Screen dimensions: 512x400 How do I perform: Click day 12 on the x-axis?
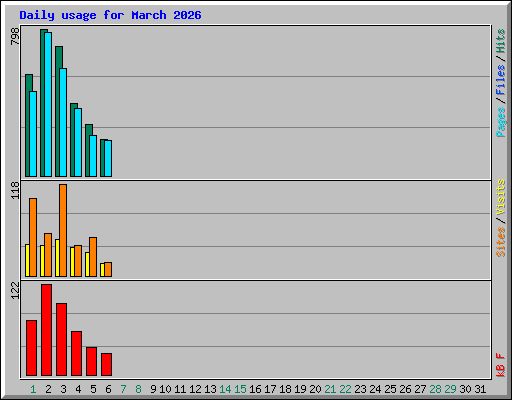195,389
